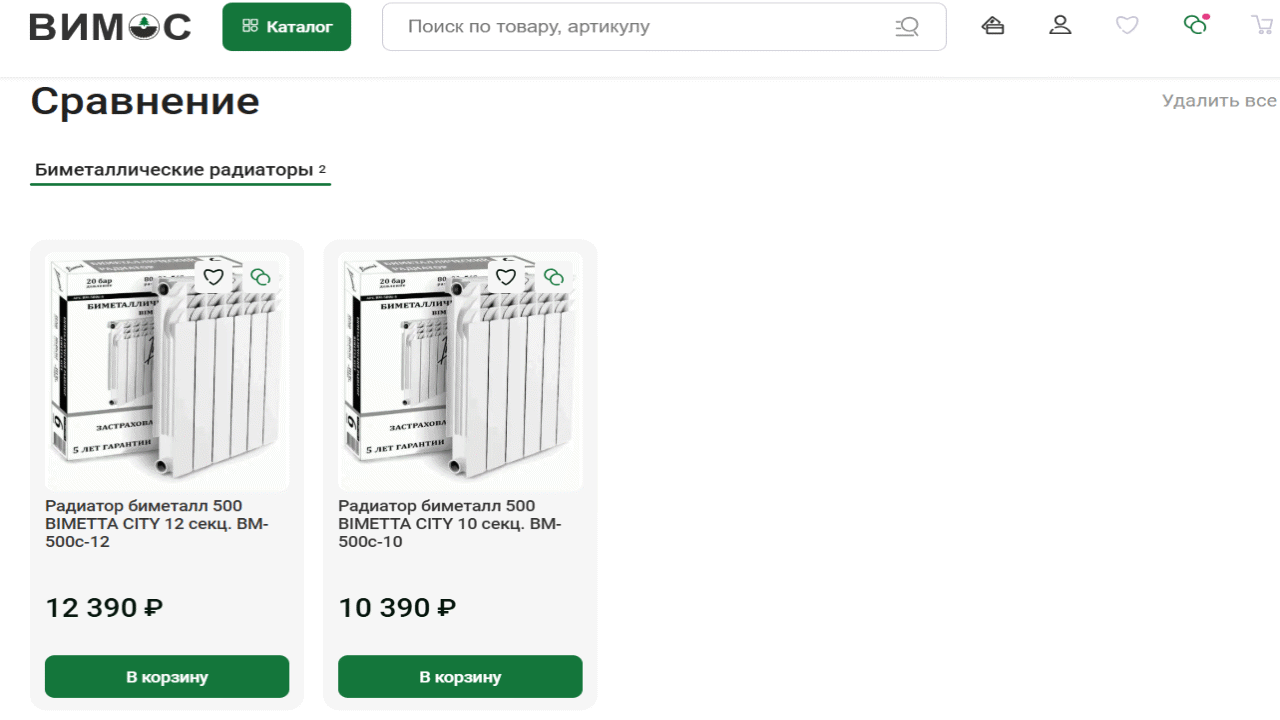Click the Удалить все link
This screenshot has height=720, width=1280.
[x=1219, y=101]
